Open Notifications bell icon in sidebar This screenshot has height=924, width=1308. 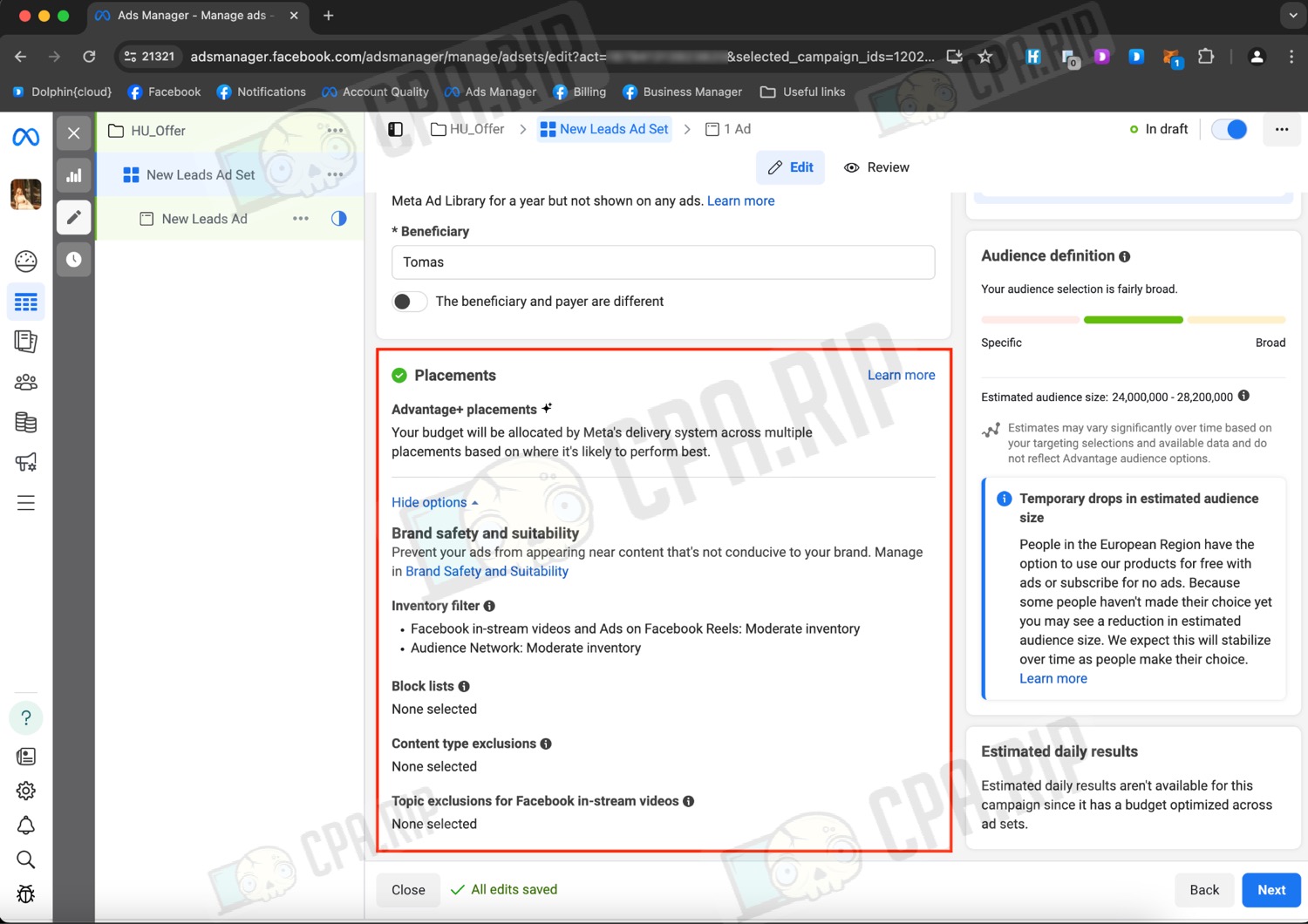click(26, 825)
